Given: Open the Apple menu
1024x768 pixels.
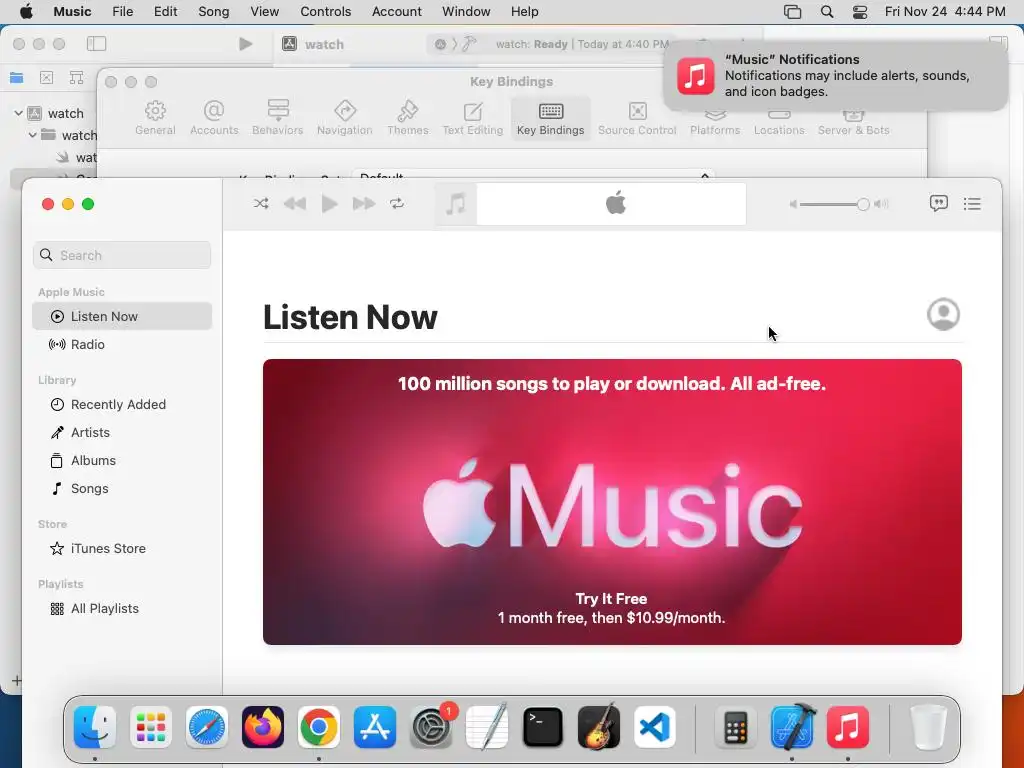Looking at the screenshot, I should point(26,11).
